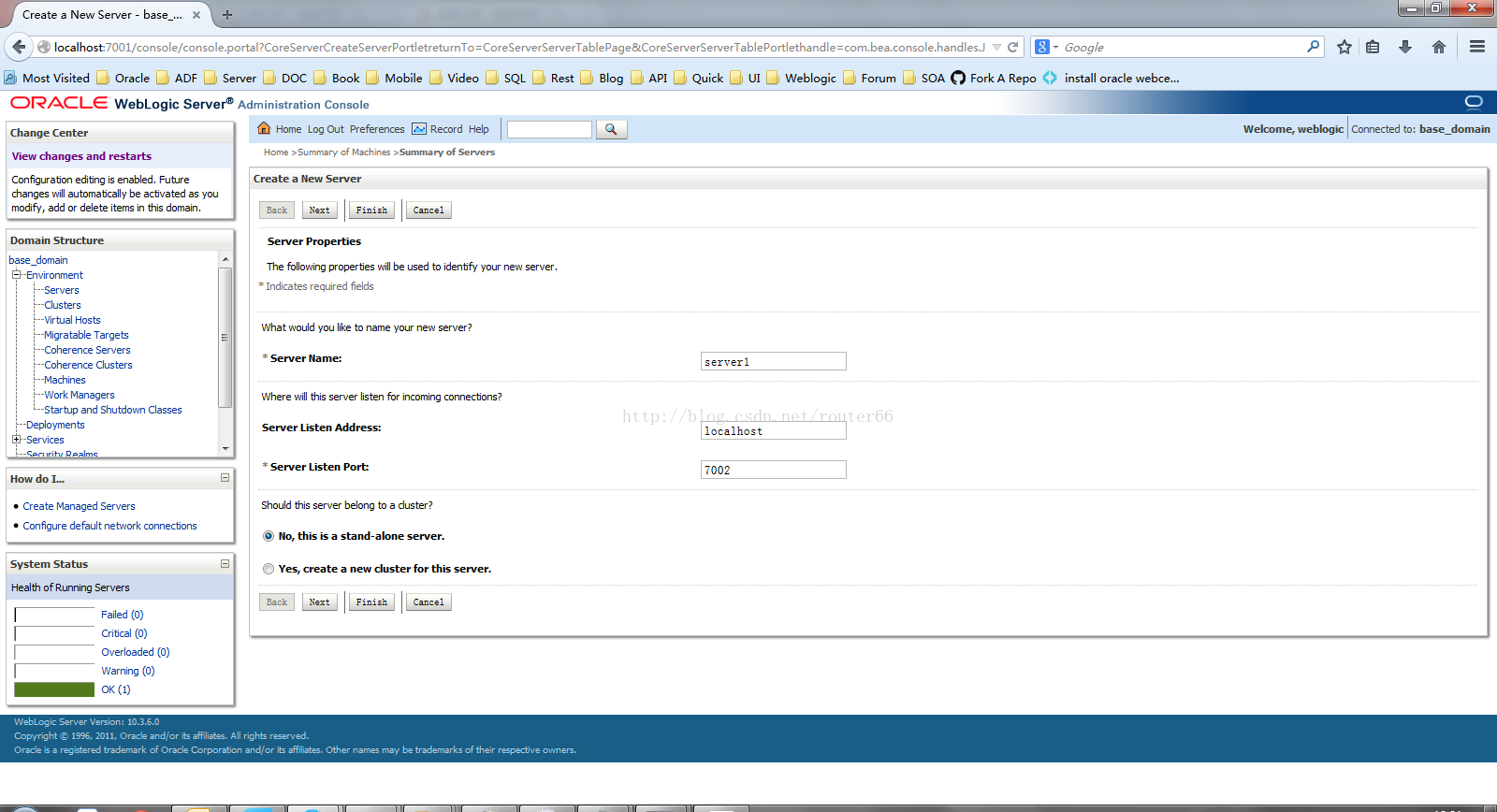Open a new tab with plus icon
This screenshot has height=812, width=1497.
tap(227, 15)
